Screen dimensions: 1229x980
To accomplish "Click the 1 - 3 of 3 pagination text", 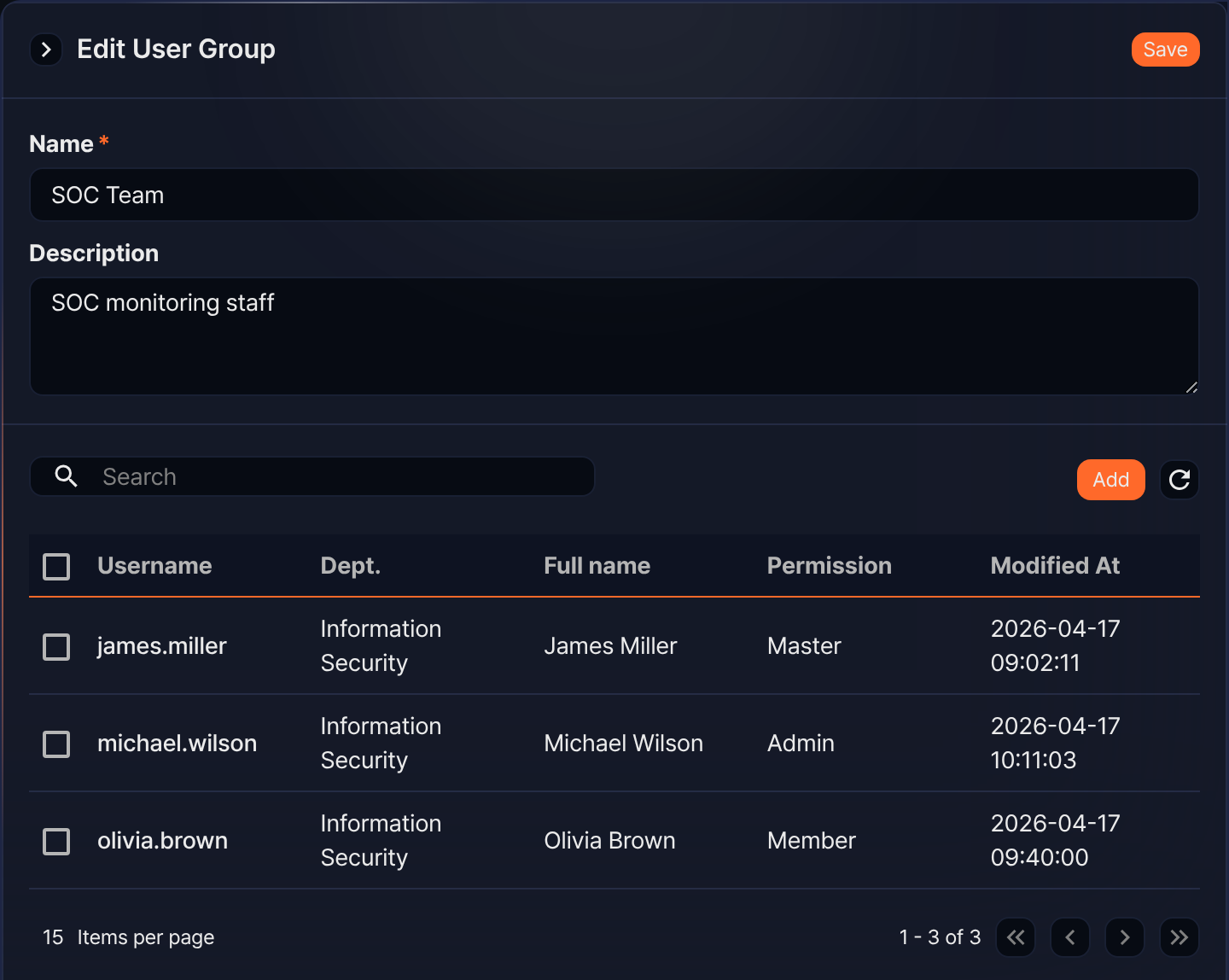I will coord(940,937).
